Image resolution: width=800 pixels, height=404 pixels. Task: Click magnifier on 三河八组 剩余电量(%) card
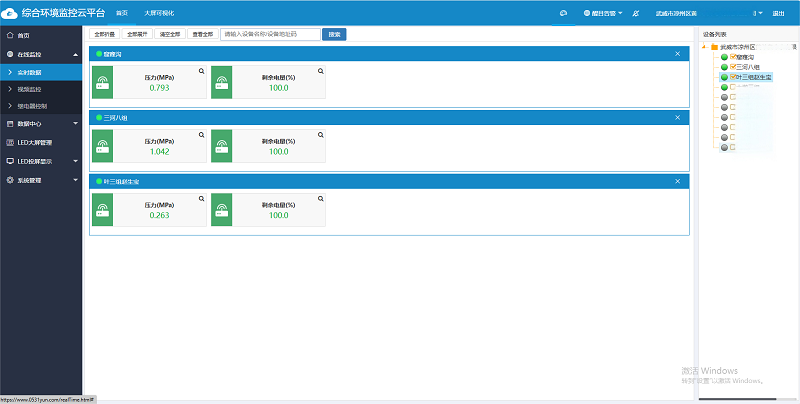click(320, 135)
